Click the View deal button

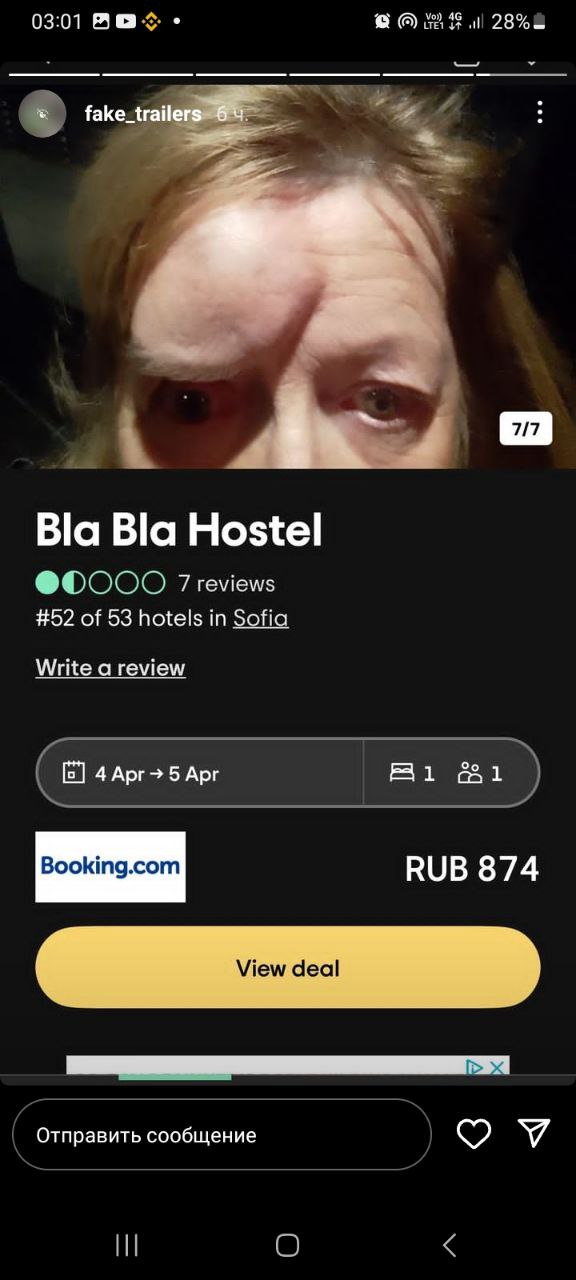coord(288,967)
